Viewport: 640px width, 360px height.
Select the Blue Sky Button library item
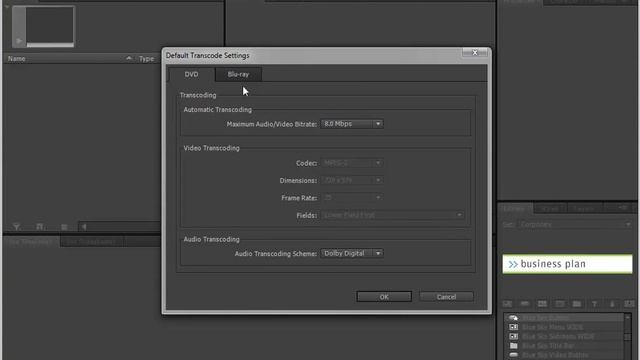point(564,318)
